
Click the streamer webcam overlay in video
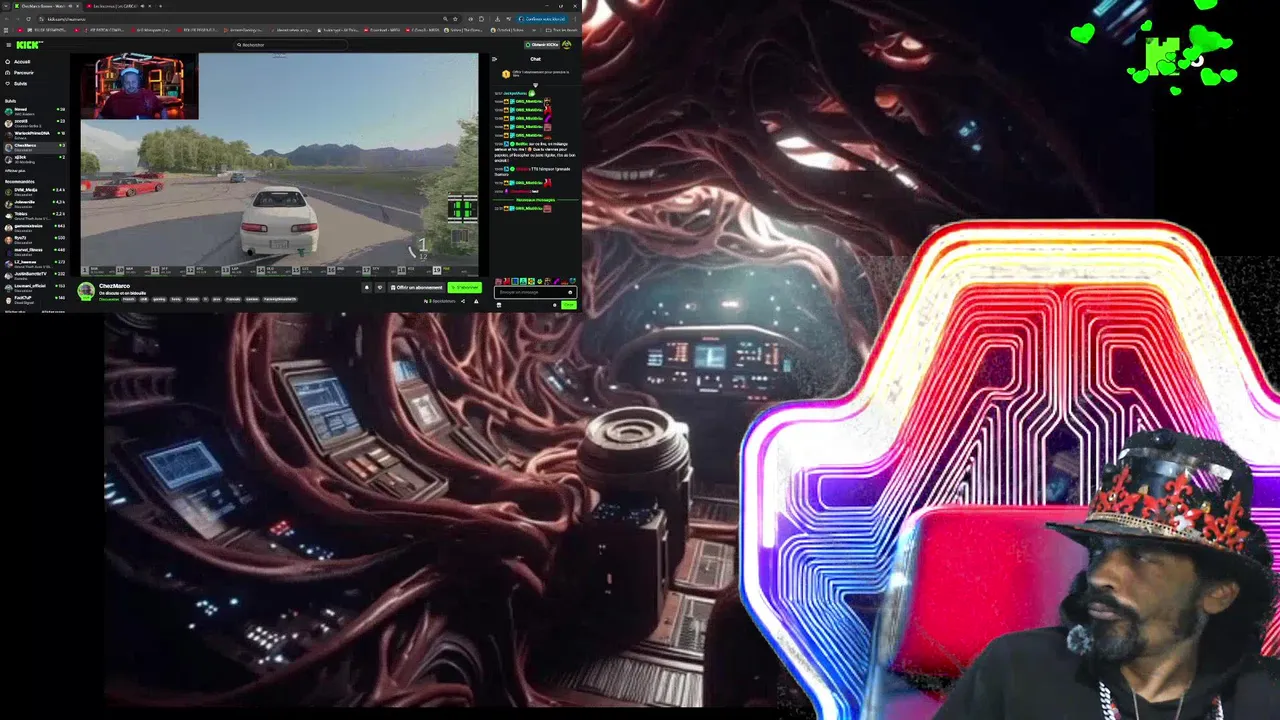click(140, 87)
